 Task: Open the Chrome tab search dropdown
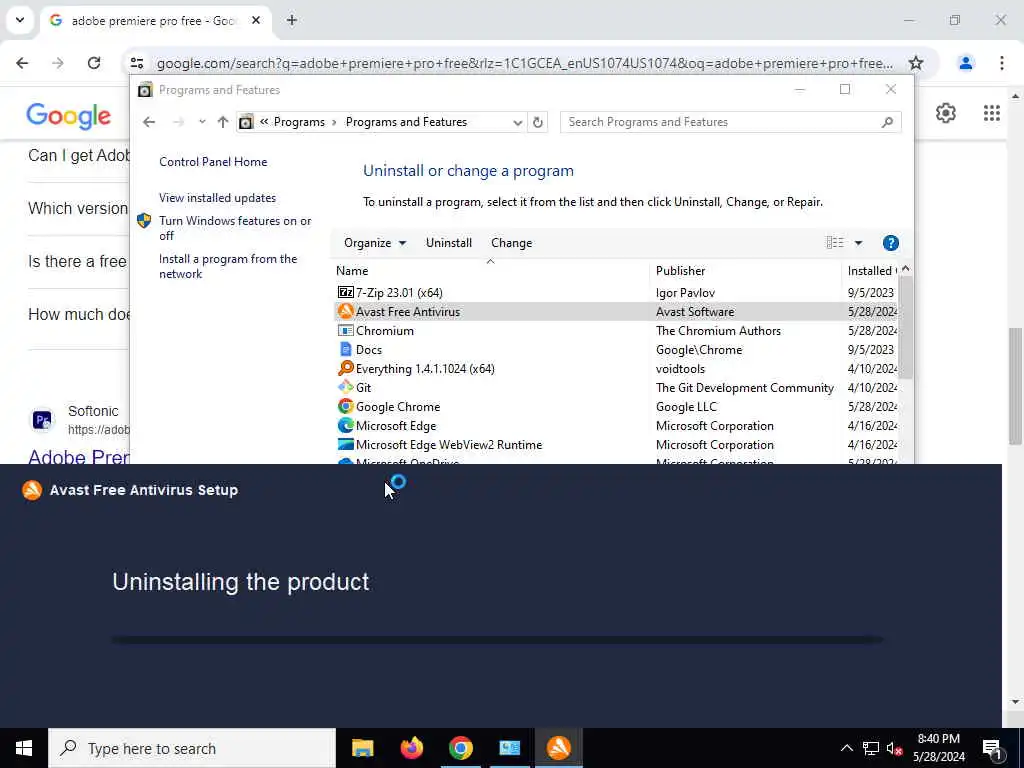tap(20, 20)
